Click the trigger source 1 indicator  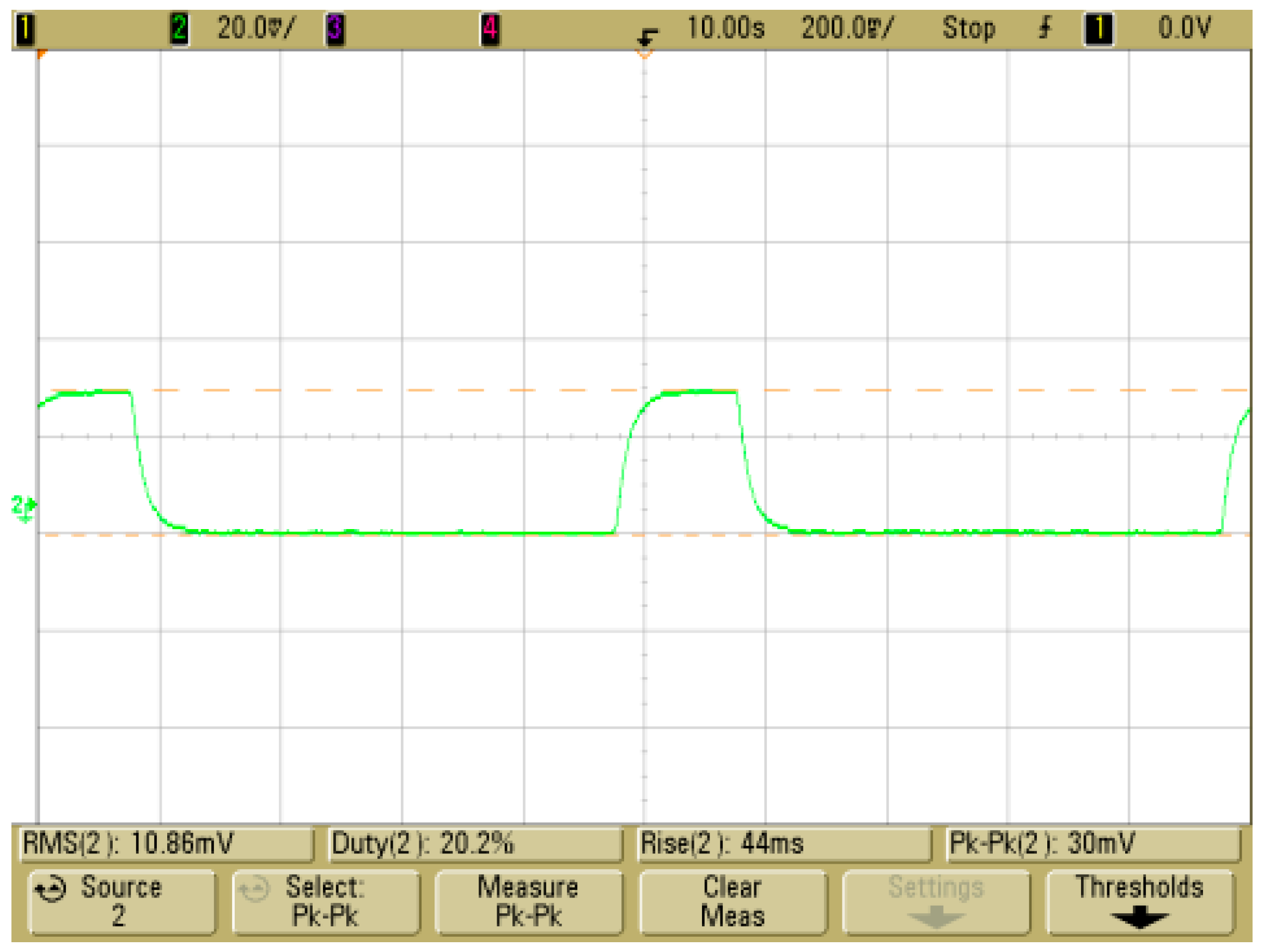click(1098, 28)
